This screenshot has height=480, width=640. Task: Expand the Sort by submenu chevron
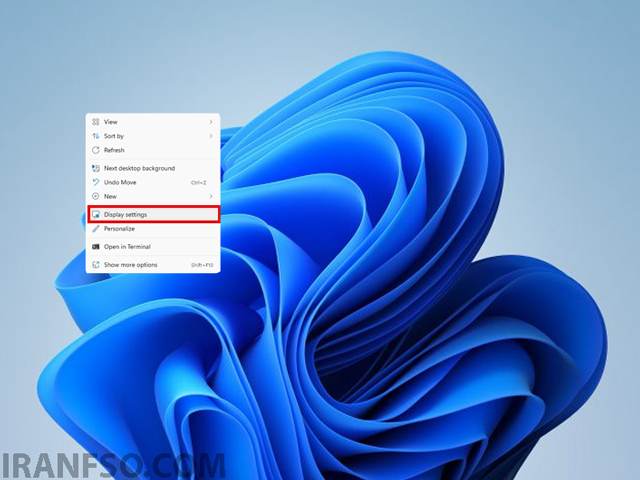[x=211, y=136]
